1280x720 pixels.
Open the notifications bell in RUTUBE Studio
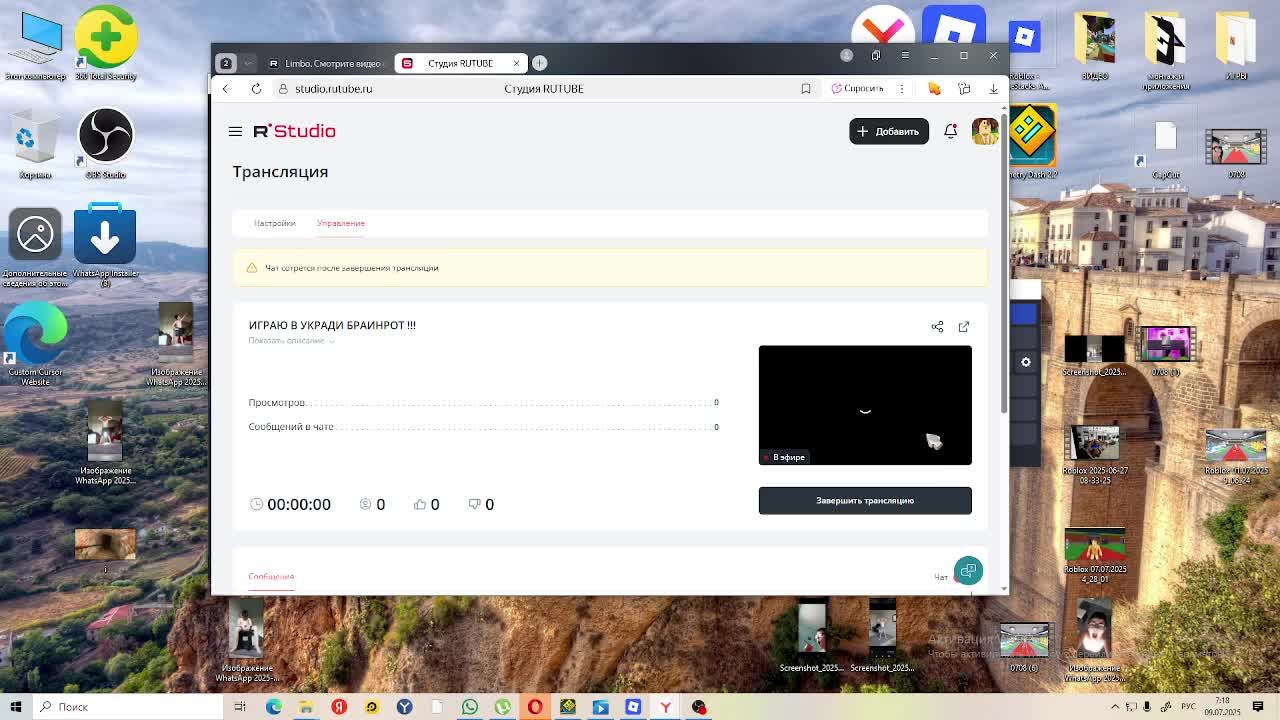pyautogui.click(x=950, y=131)
